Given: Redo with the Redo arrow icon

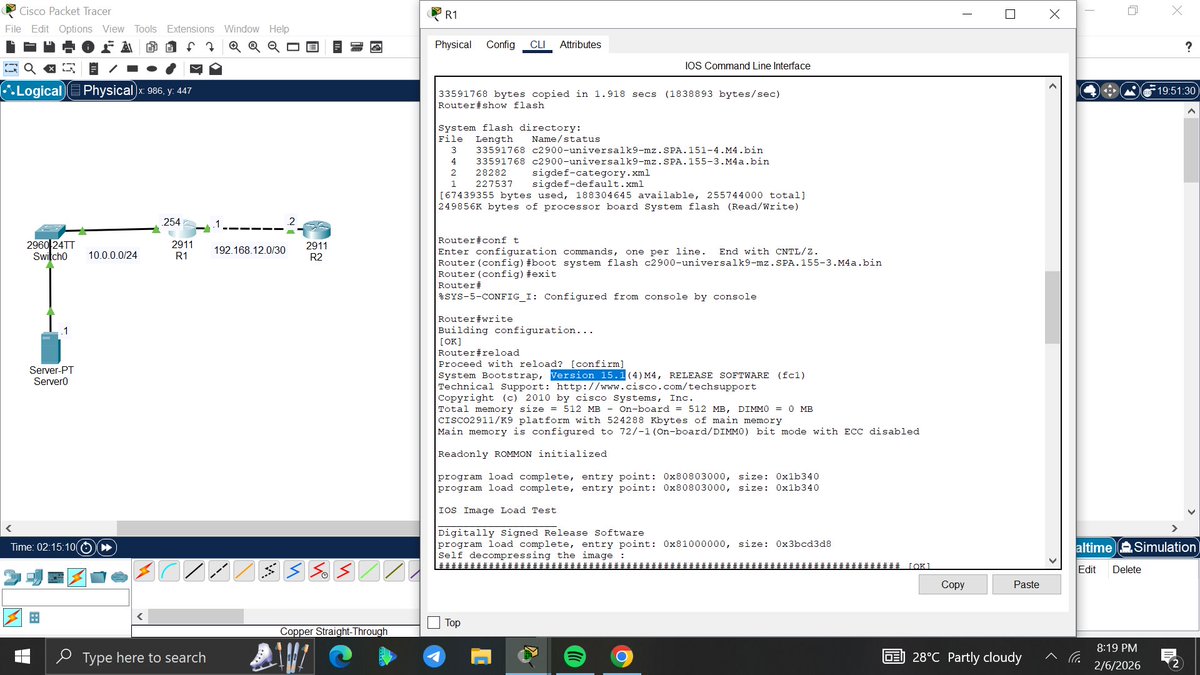Looking at the screenshot, I should coord(209,47).
